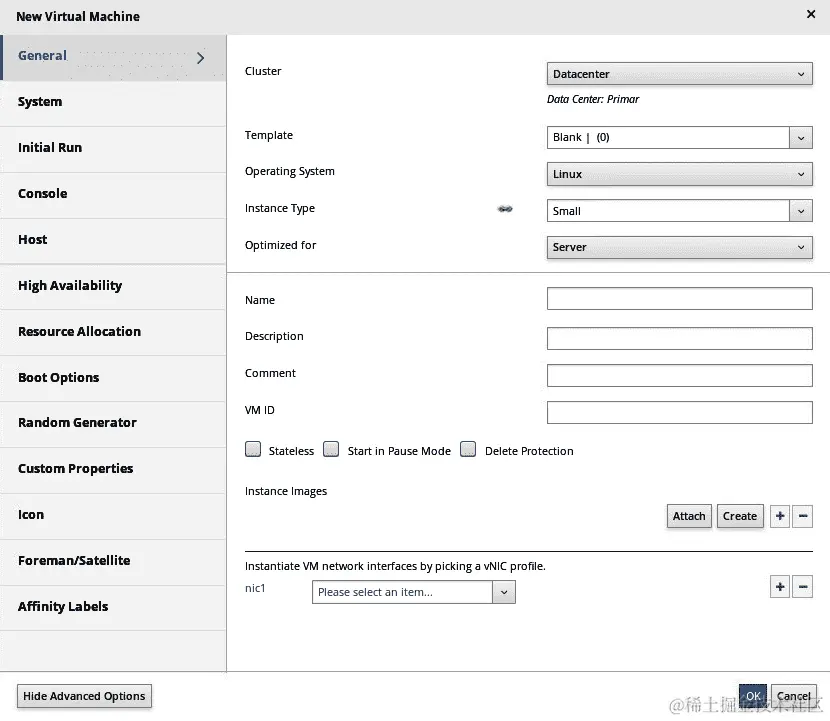
Task: Remove nic1 network interface with minus icon
Action: [x=802, y=587]
